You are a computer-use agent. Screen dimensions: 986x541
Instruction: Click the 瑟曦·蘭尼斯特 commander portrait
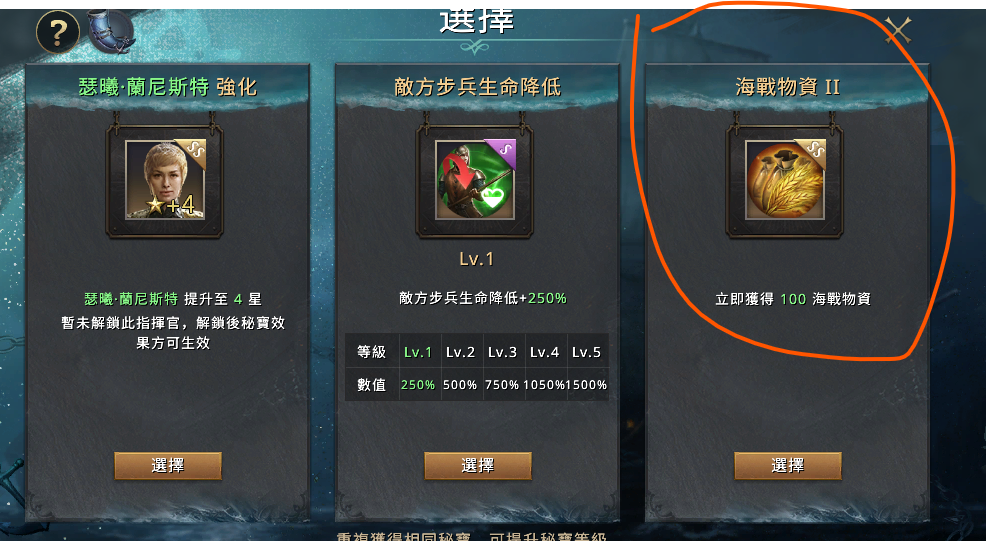pos(165,180)
